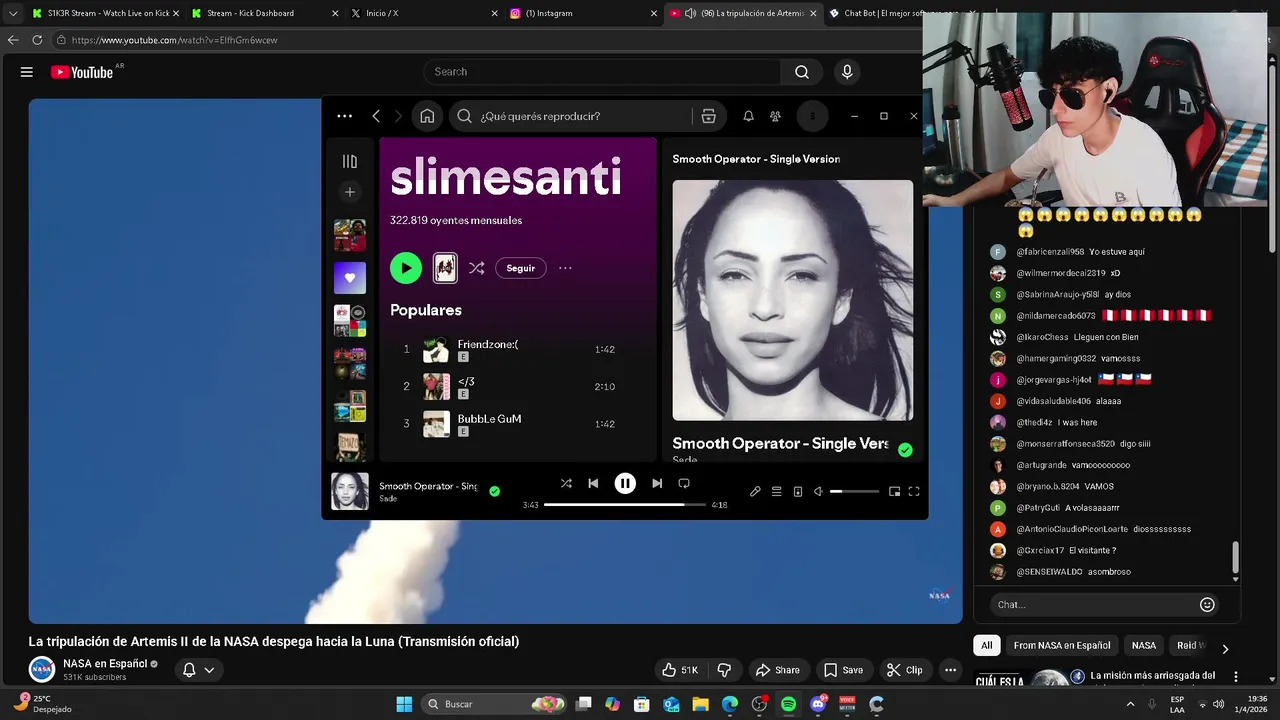Open more options for slimesanti artist

coord(565,268)
